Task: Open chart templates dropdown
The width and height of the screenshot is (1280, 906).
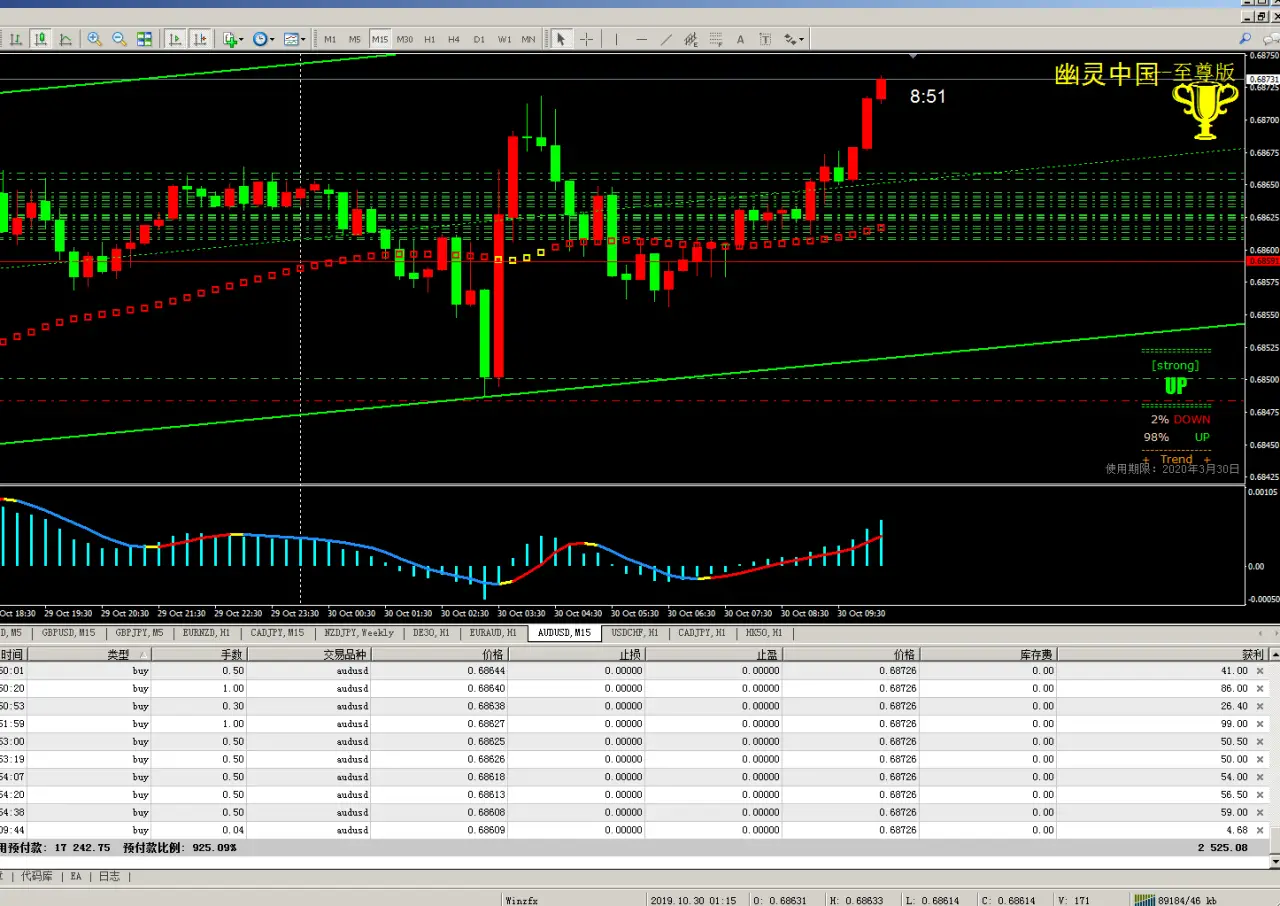Action: (x=295, y=39)
